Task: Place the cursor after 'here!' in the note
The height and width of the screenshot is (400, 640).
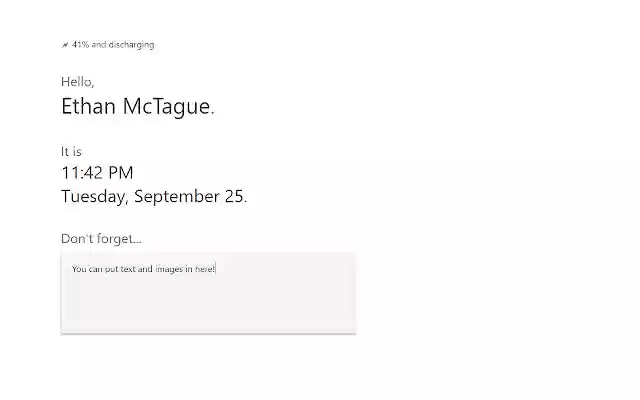Action: pyautogui.click(x=215, y=269)
